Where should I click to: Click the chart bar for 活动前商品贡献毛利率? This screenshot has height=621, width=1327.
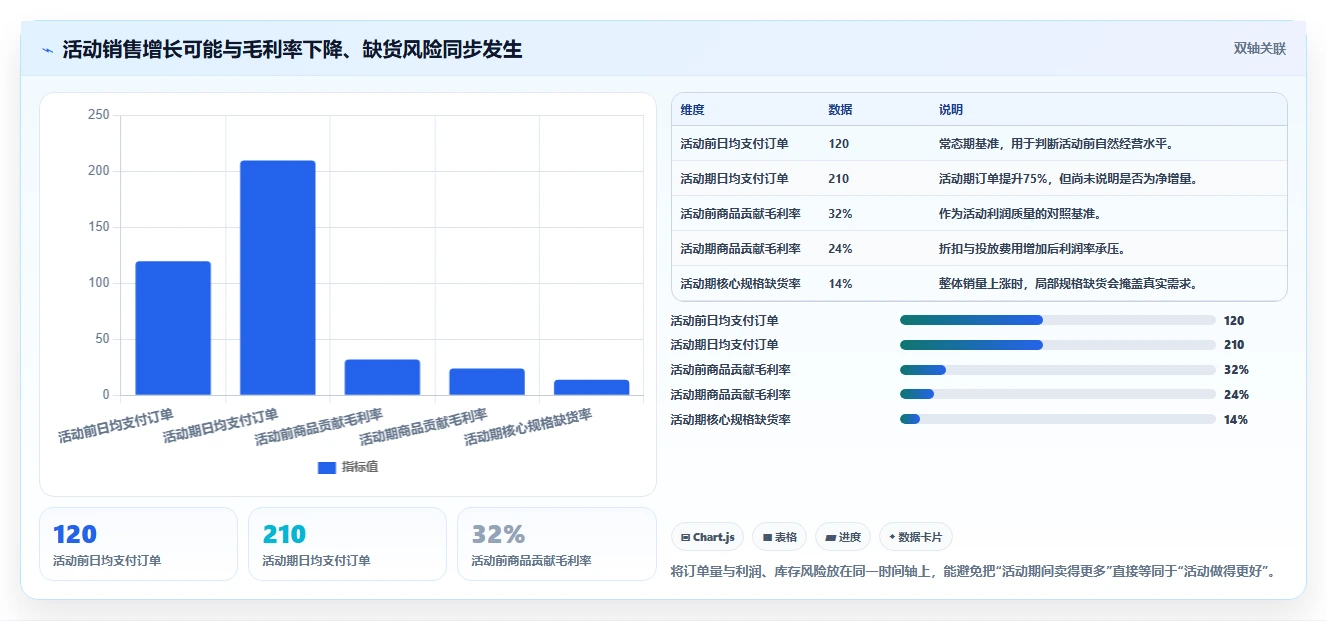click(x=382, y=377)
